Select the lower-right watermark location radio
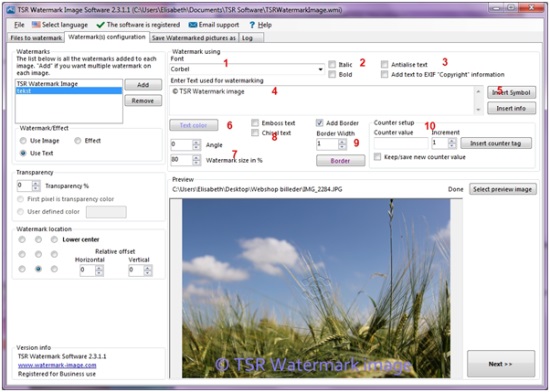Screen dimensions: 550x392 click(54, 269)
